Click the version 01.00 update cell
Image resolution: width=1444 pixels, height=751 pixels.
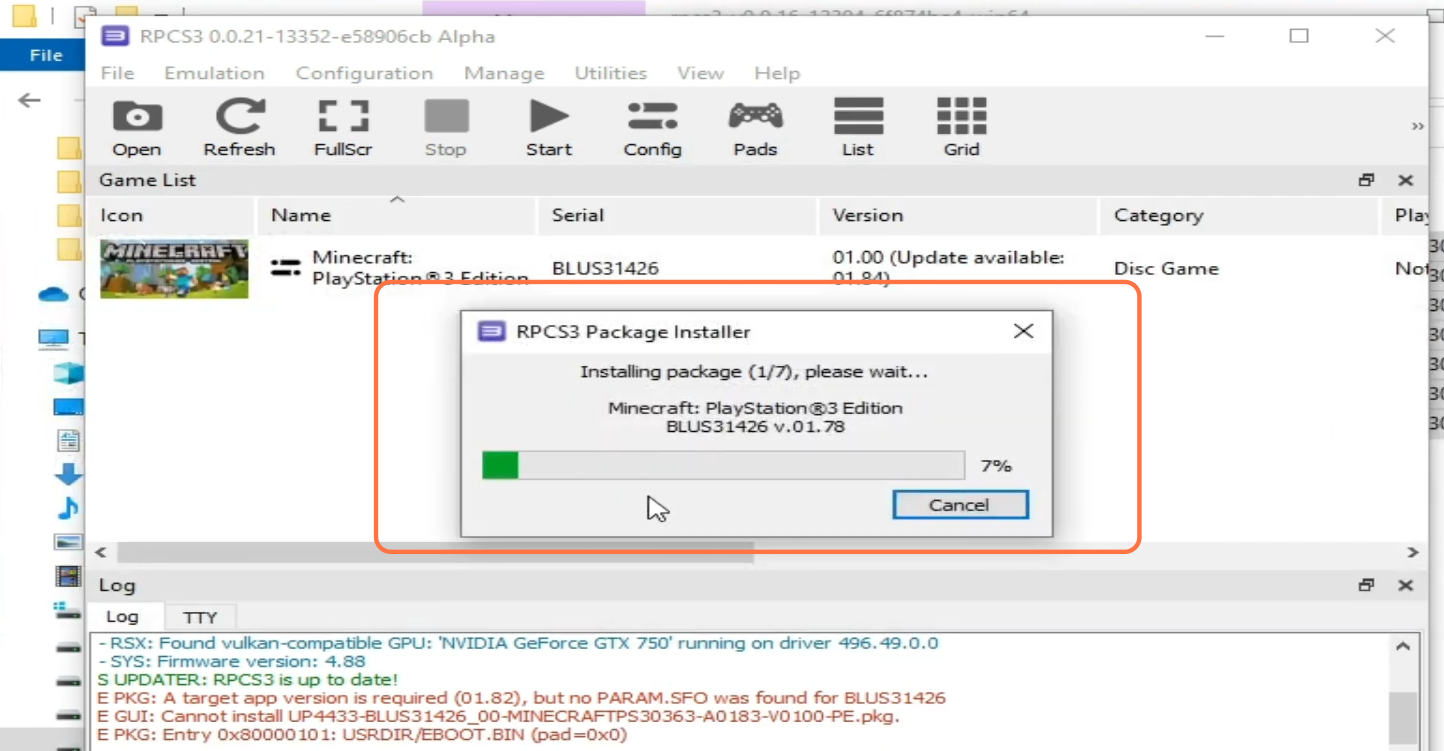(948, 268)
